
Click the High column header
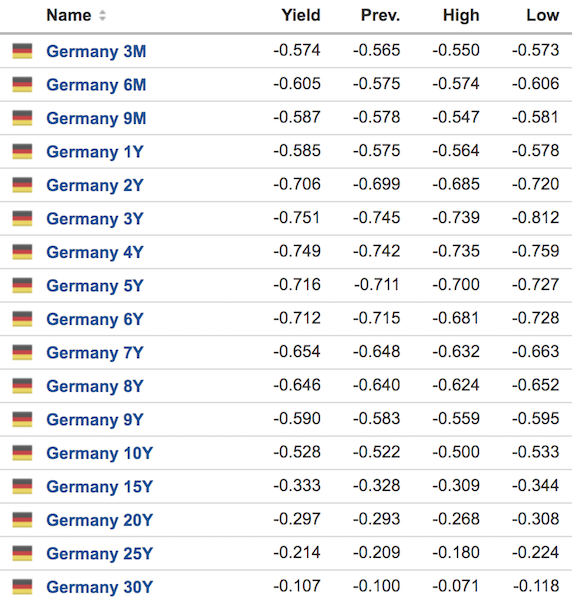461,15
